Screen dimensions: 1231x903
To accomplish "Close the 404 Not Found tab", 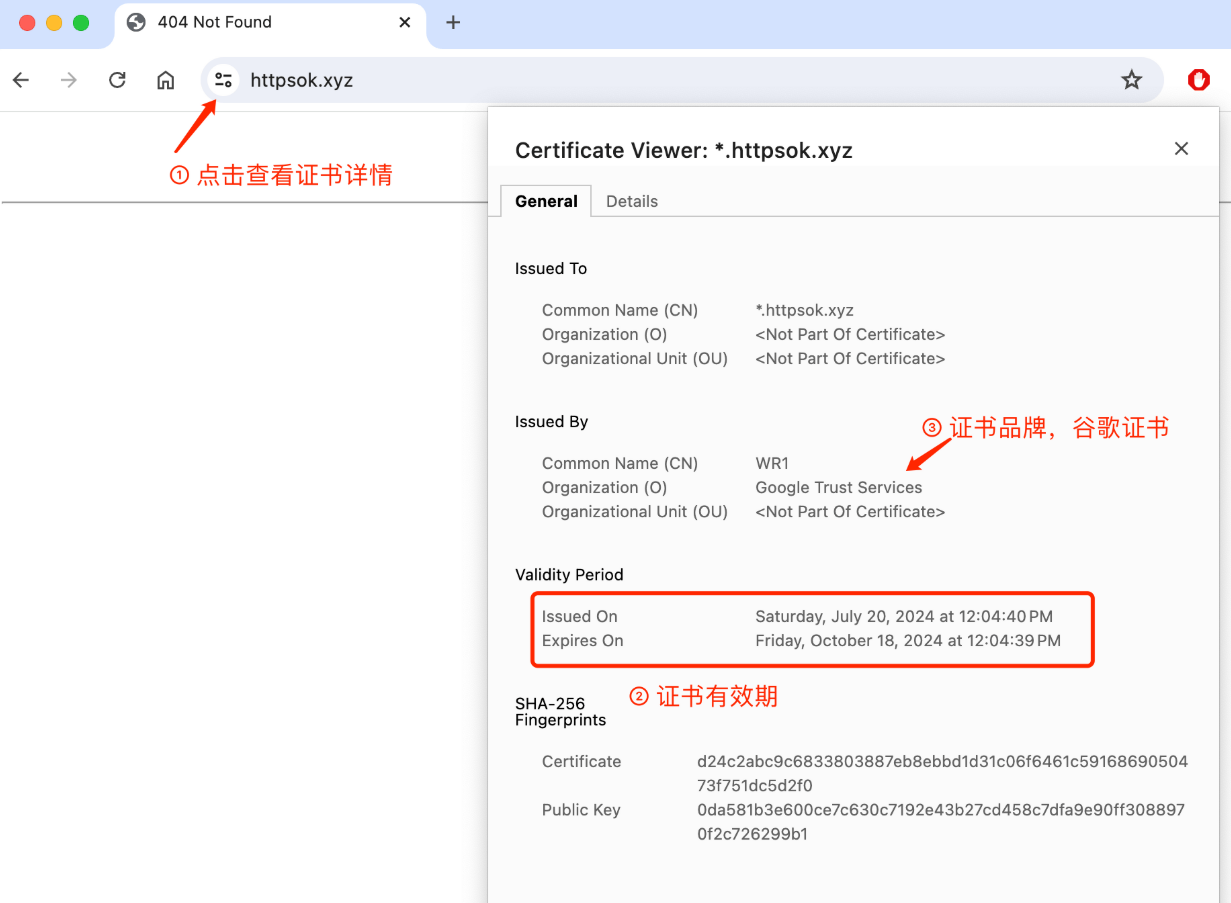I will [x=405, y=22].
